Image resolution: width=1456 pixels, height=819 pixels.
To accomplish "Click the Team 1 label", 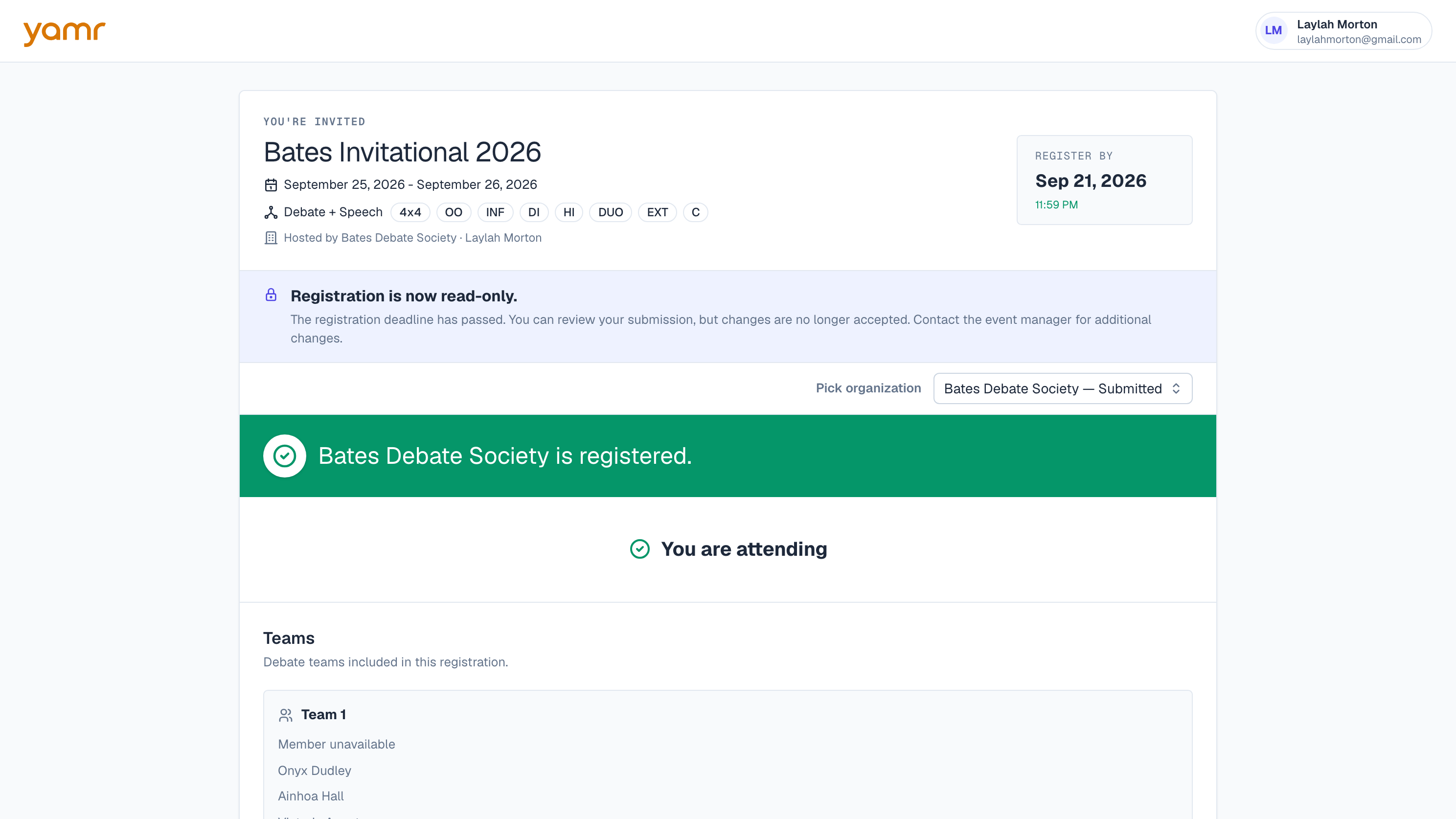I will click(x=323, y=714).
